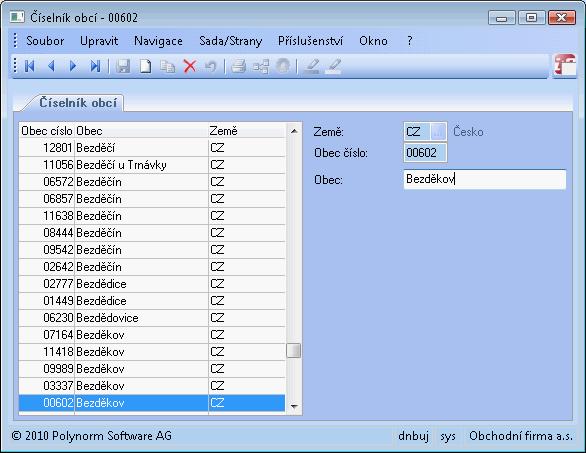The image size is (586, 453).
Task: Open the Země lookup button beside CZ
Action: pyautogui.click(x=438, y=132)
